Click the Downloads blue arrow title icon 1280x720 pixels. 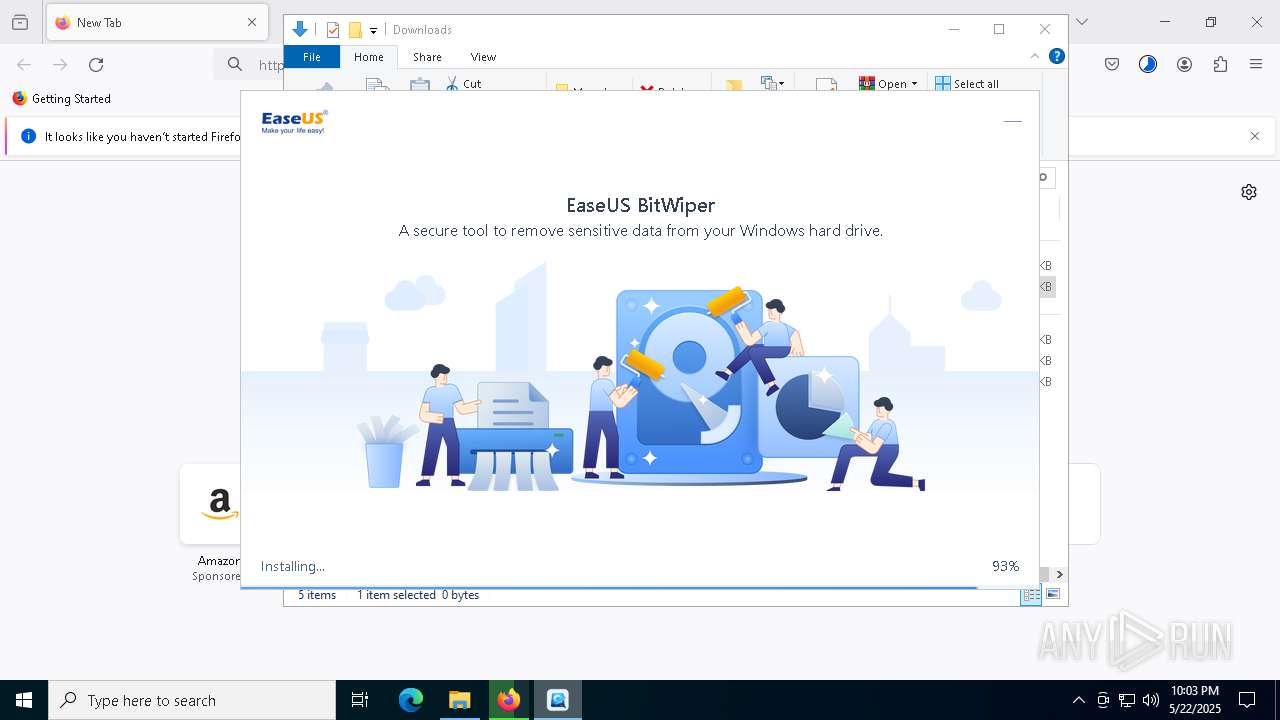[x=299, y=30]
